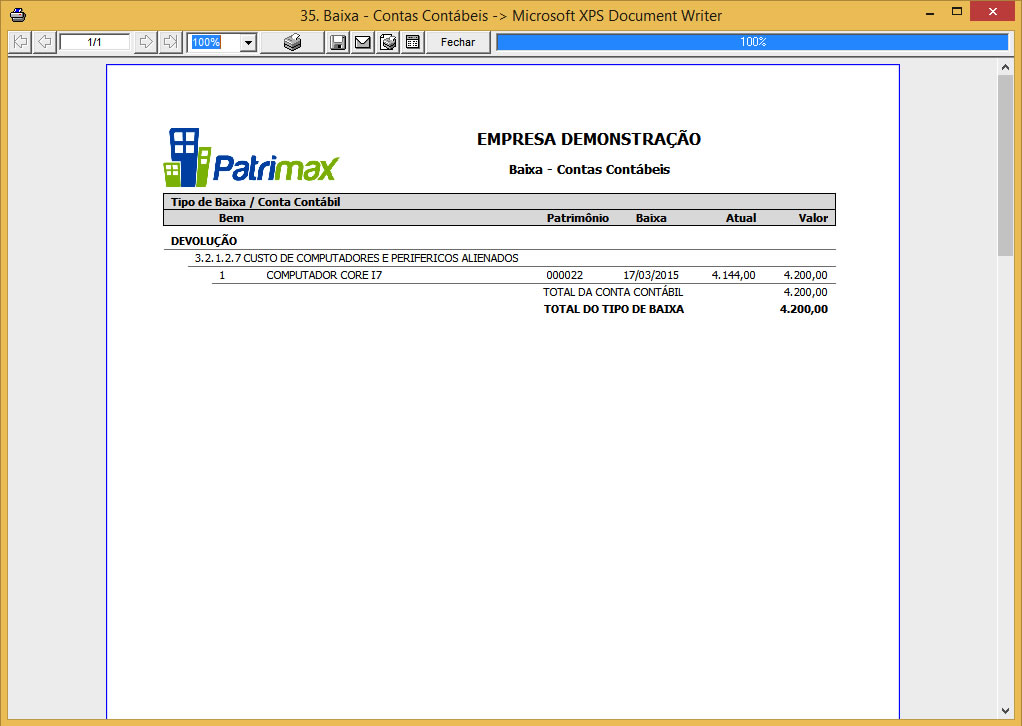Close the preview with the Fechar button

click(458, 42)
